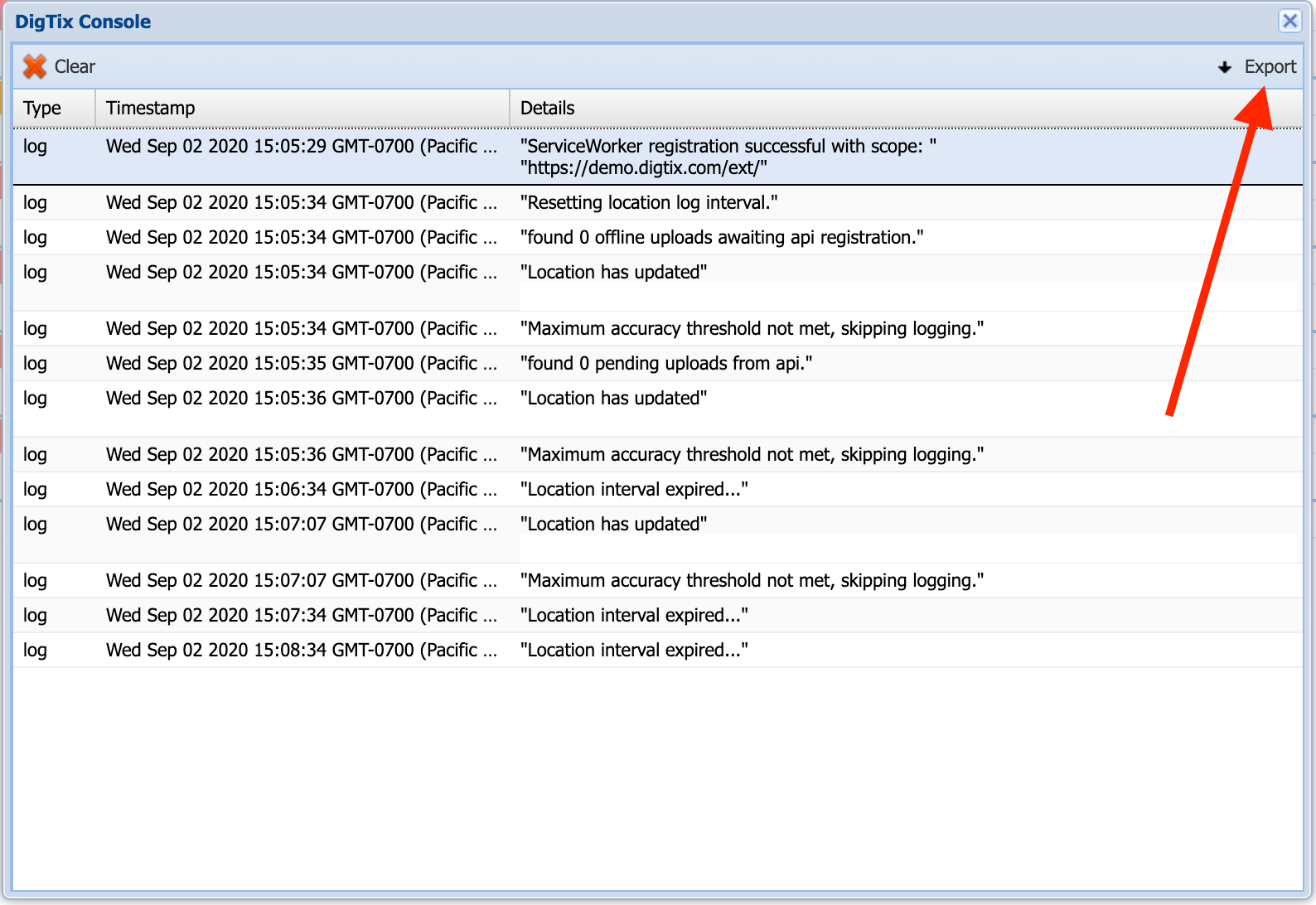Image resolution: width=1316 pixels, height=905 pixels.
Task: Click the Export button label
Action: pyautogui.click(x=1270, y=66)
